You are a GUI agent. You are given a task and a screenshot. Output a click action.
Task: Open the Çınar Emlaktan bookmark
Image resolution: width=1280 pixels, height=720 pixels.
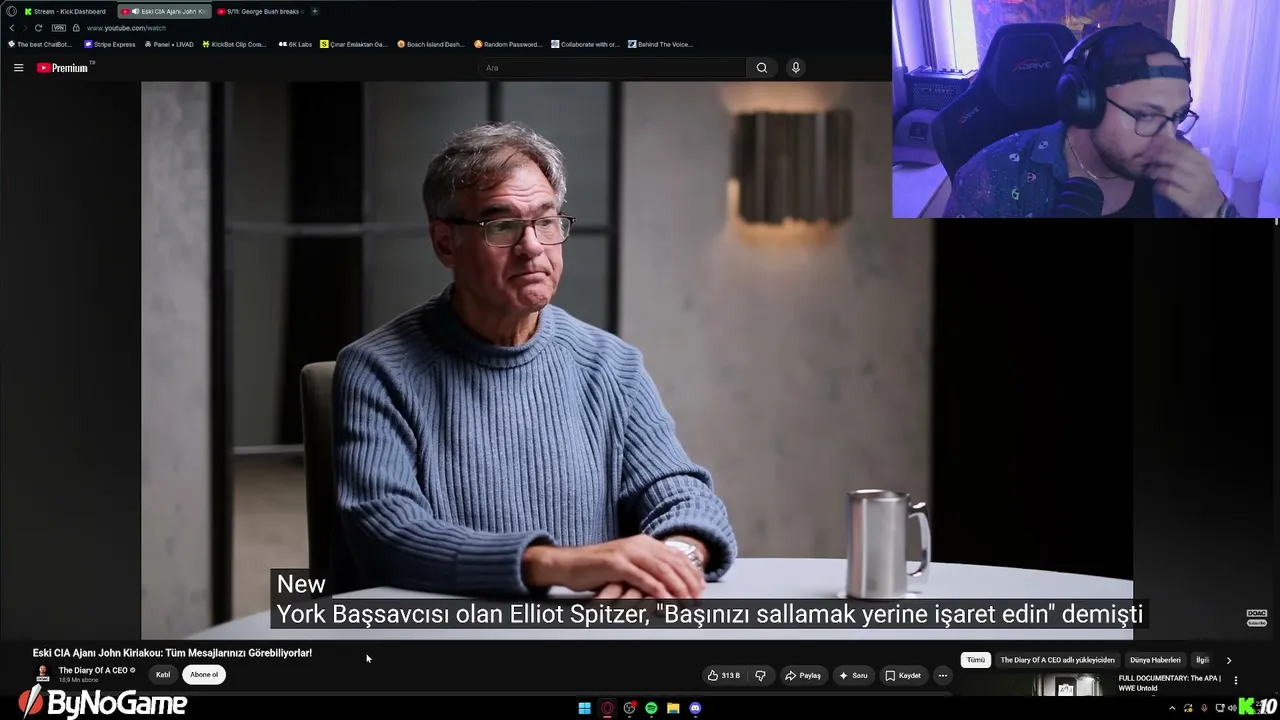353,44
